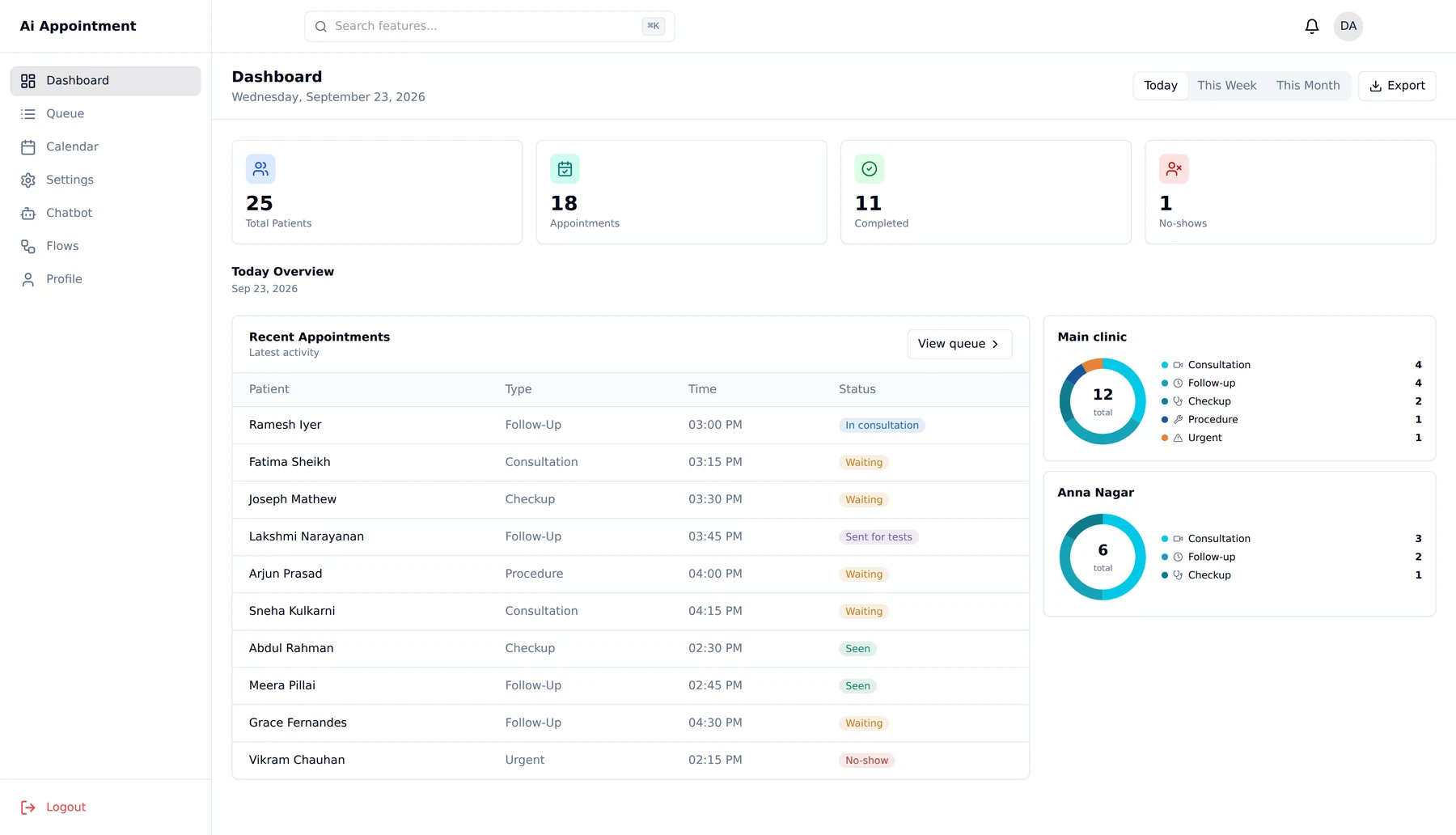
Task: Open the Calendar menu item
Action: pyautogui.click(x=105, y=147)
